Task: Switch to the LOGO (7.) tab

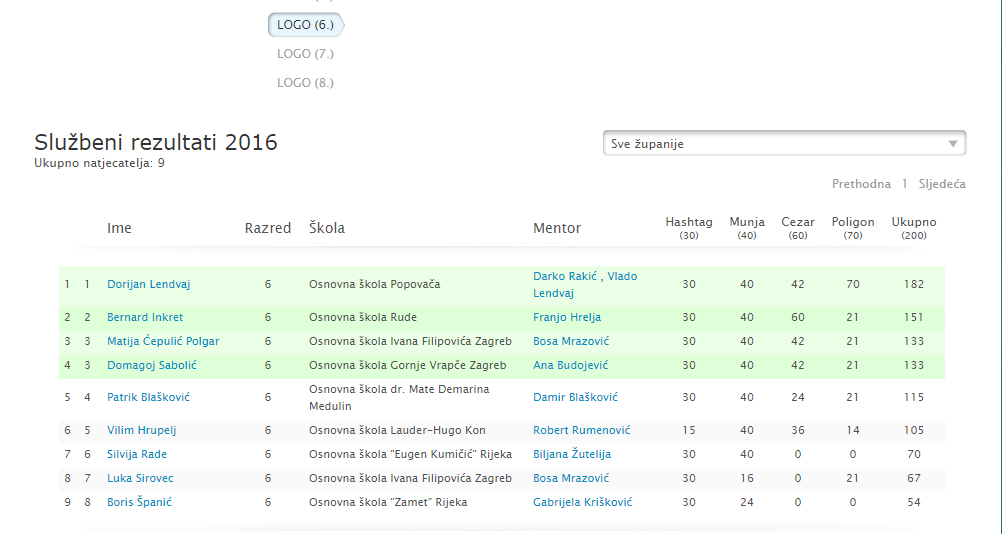Action: tap(305, 54)
